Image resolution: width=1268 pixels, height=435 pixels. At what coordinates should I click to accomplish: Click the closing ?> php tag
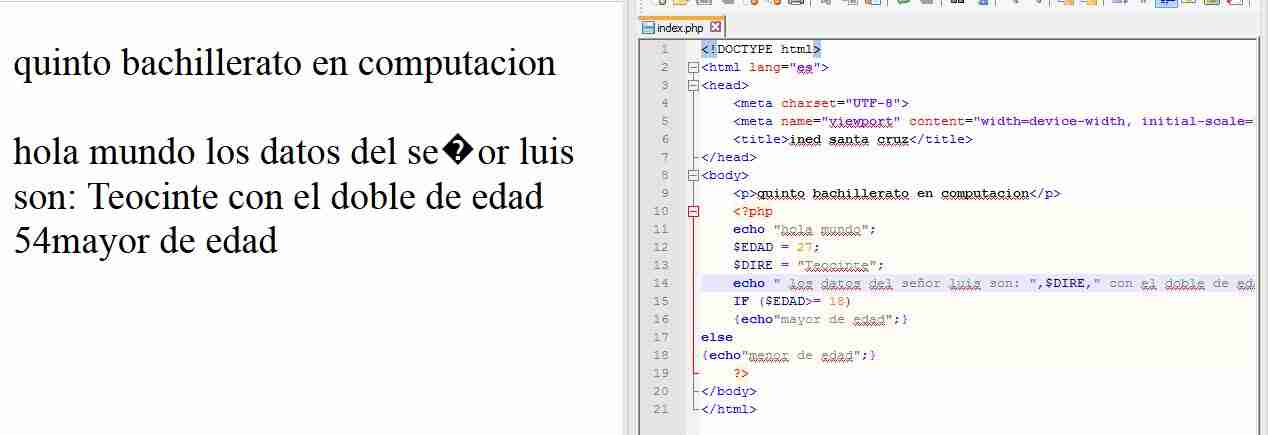[x=741, y=373]
